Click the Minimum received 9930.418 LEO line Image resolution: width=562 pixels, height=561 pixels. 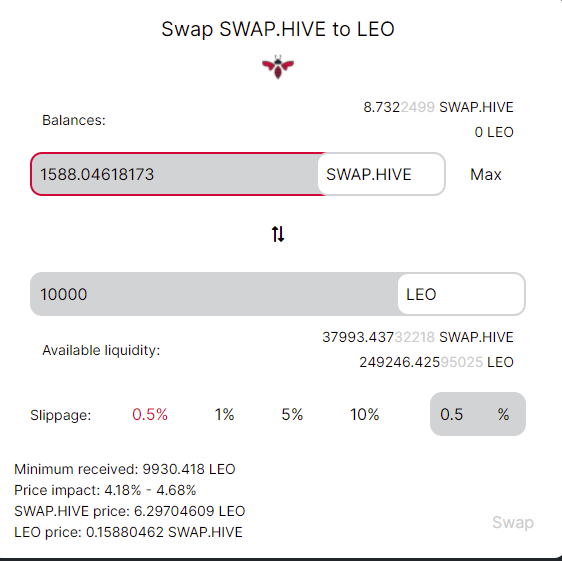125,469
